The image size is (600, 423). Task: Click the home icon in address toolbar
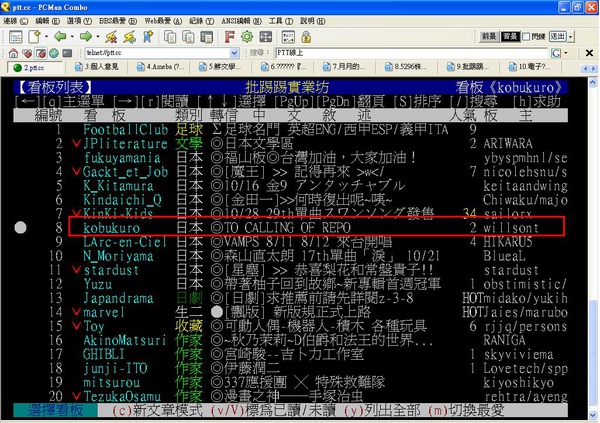pos(13,53)
